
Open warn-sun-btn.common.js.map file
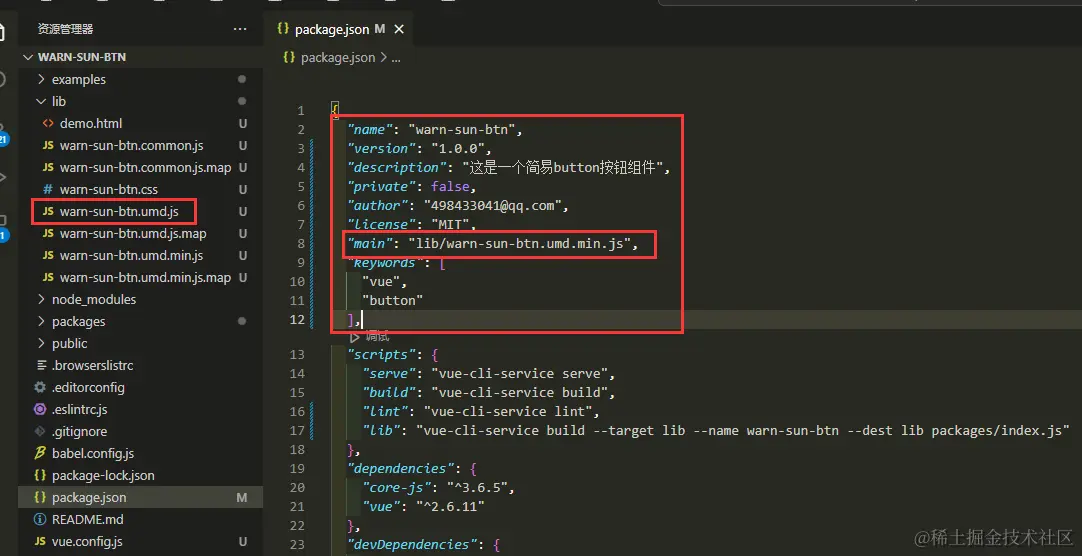tap(145, 168)
